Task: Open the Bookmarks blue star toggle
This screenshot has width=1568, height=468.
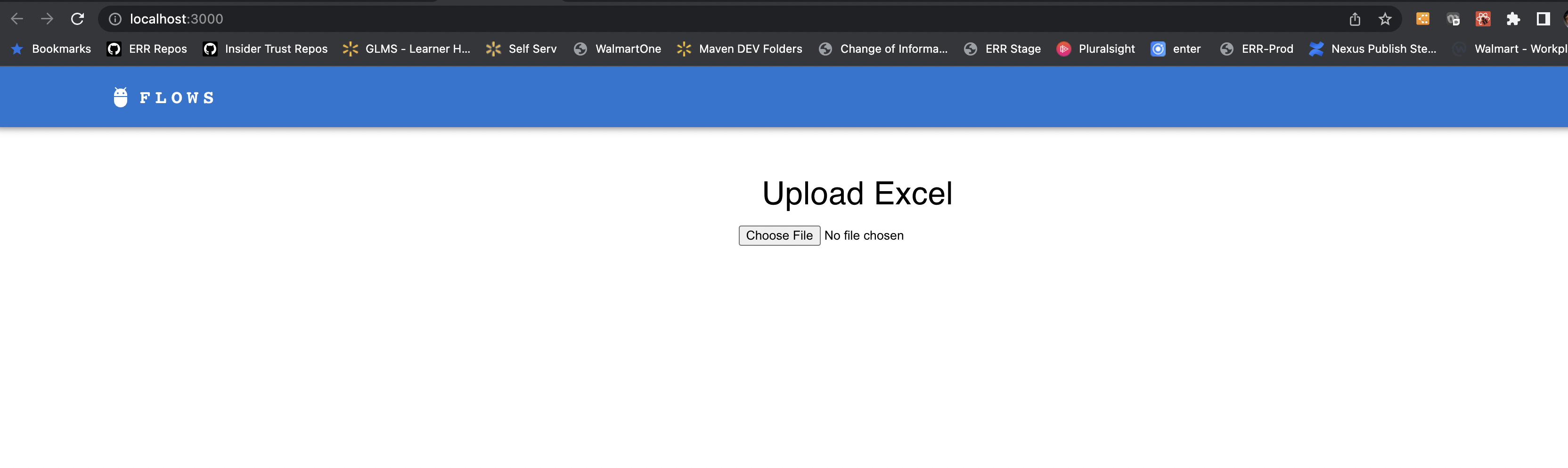Action: (16, 48)
